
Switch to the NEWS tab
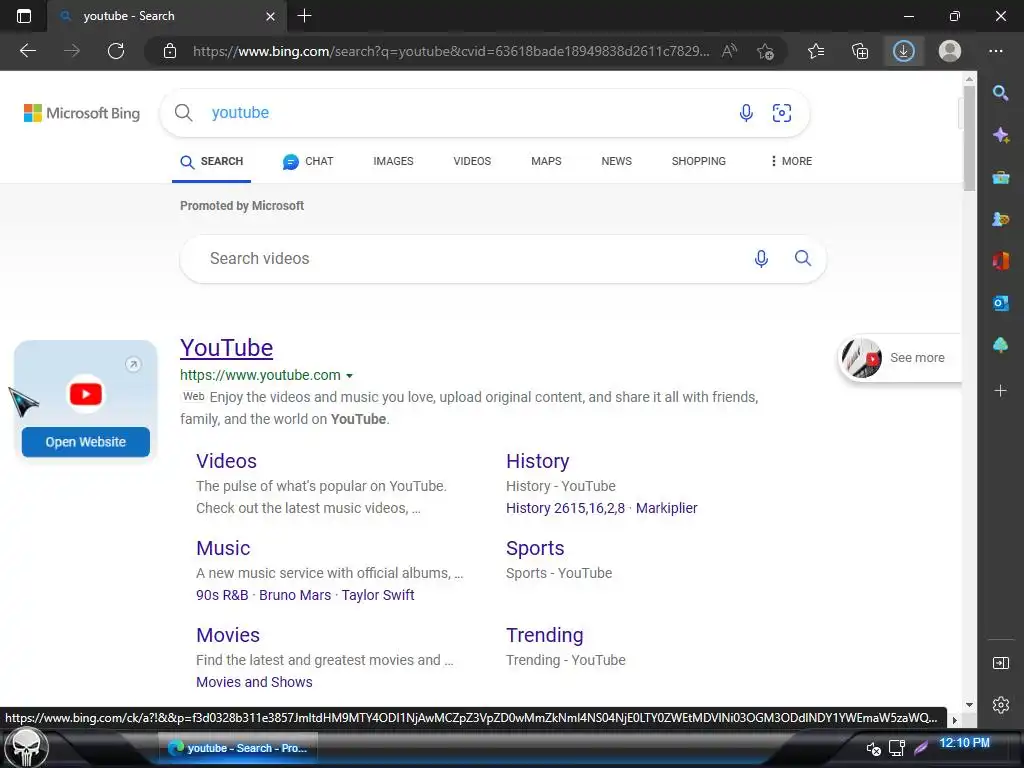click(x=616, y=161)
